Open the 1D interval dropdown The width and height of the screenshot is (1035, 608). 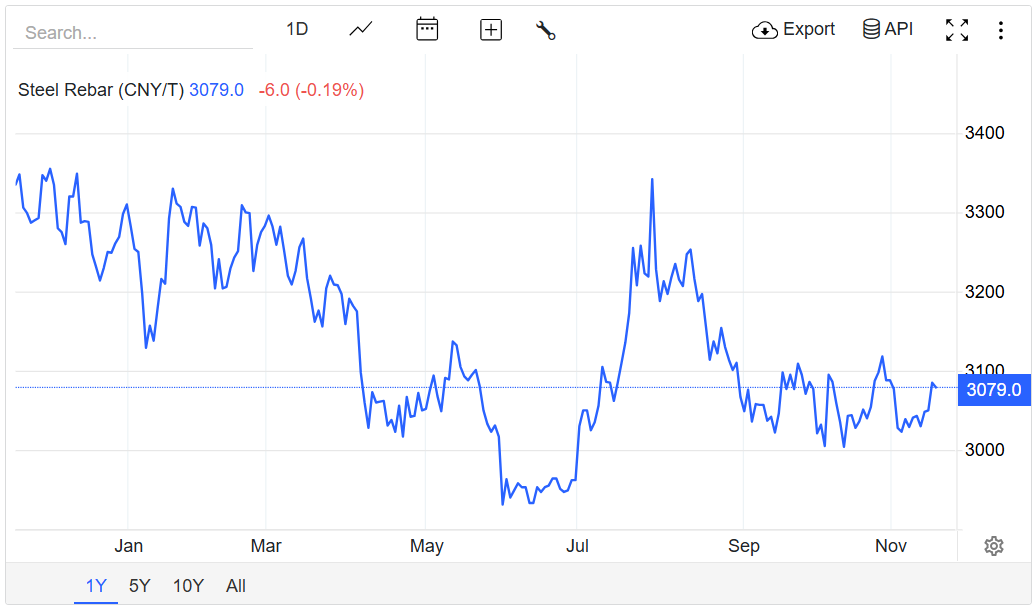(x=297, y=29)
